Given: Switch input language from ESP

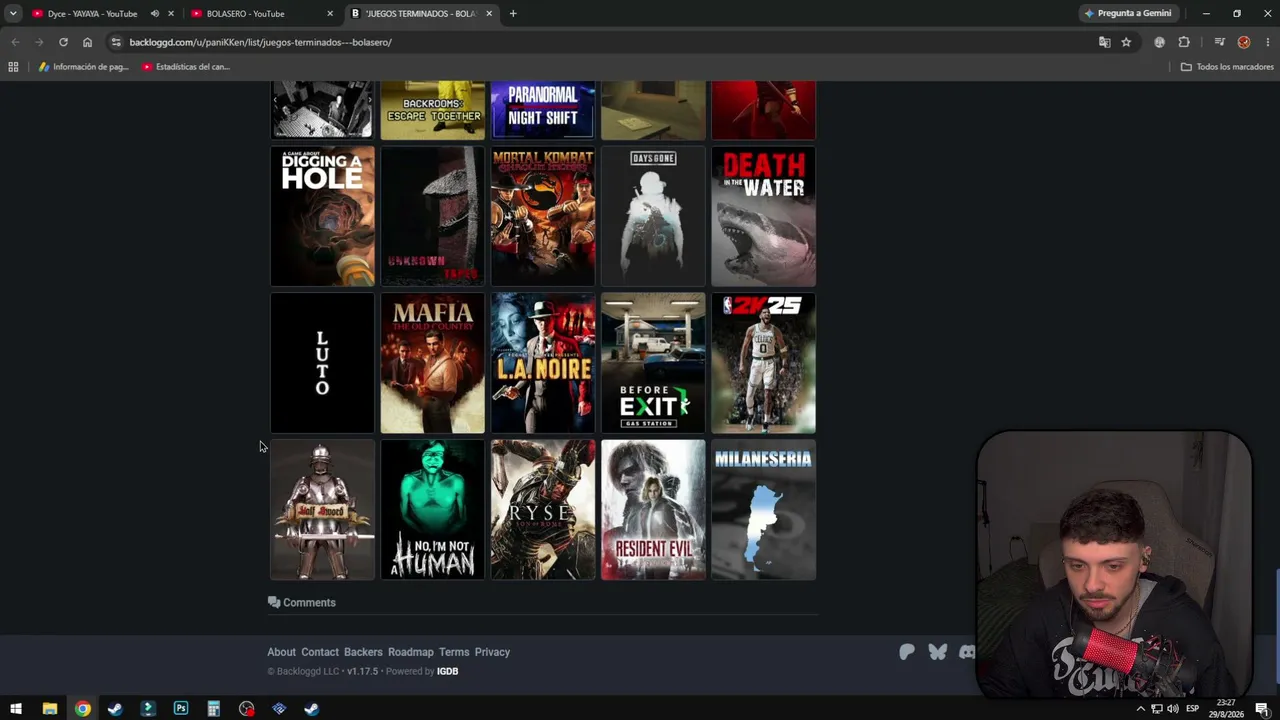Looking at the screenshot, I should 1192,709.
